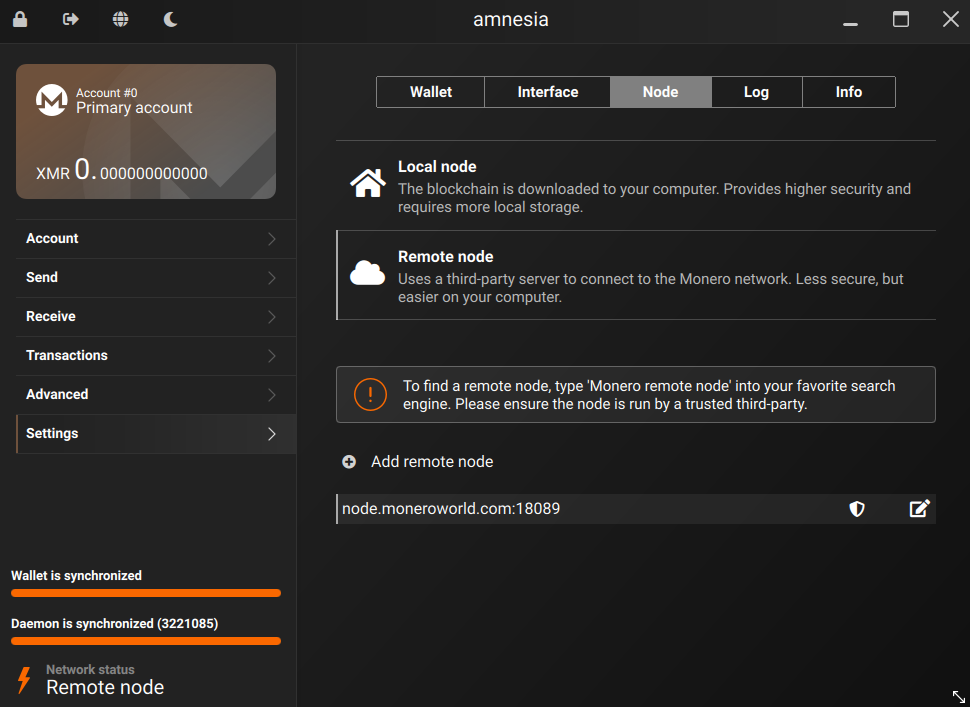Viewport: 970px width, 707px height.
Task: Click the plus icon for Add remote node
Action: [349, 462]
